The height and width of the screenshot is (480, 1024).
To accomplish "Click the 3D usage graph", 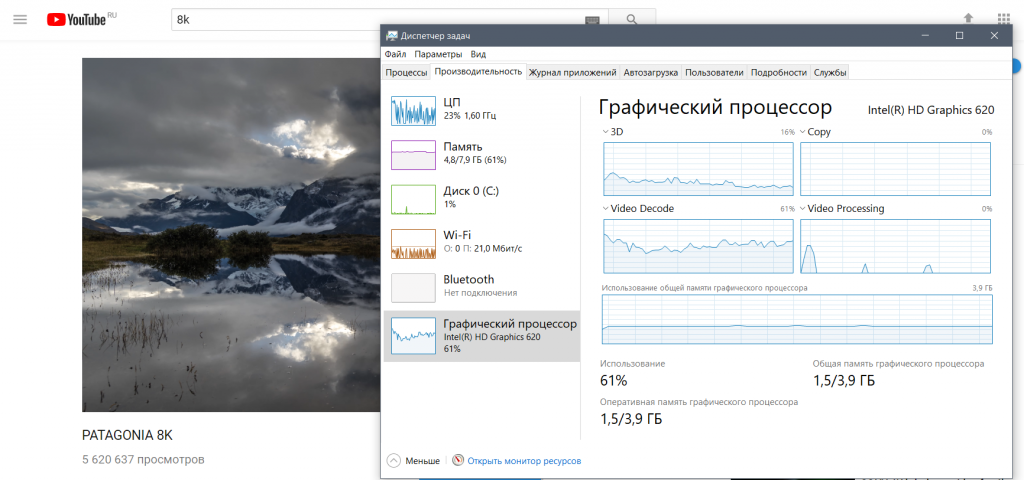I will coord(698,168).
